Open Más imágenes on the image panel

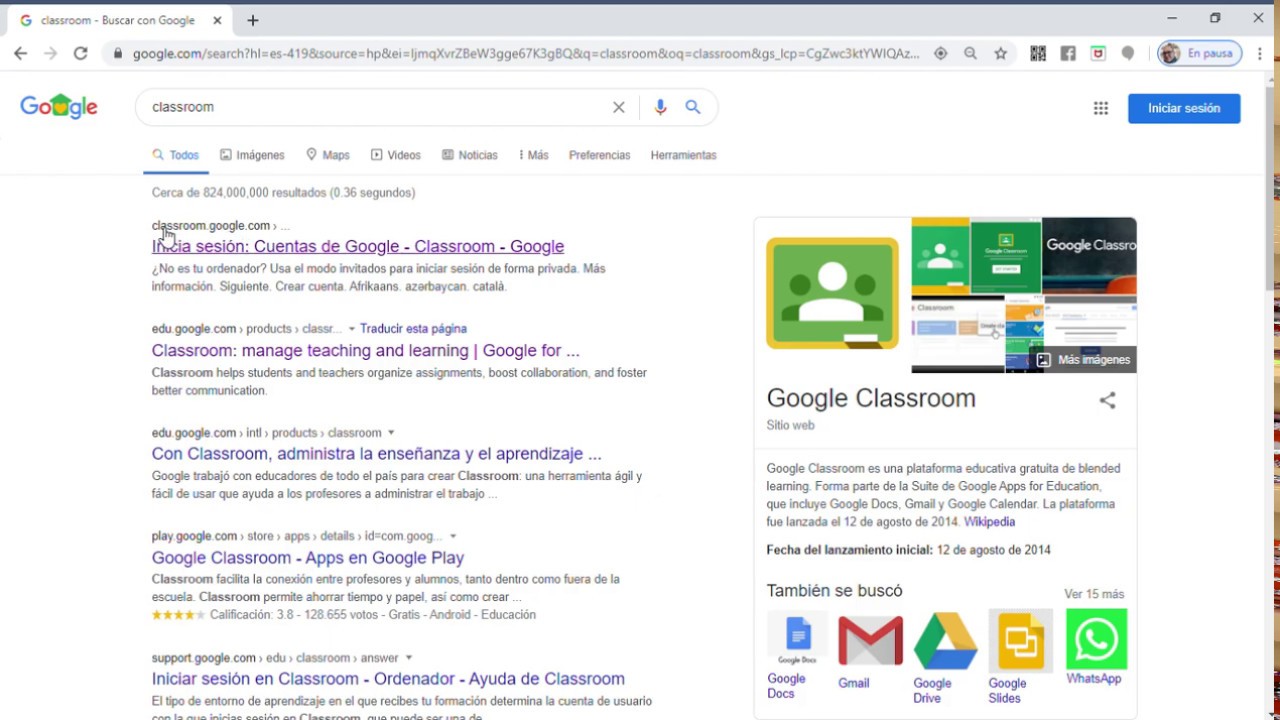pos(1083,360)
